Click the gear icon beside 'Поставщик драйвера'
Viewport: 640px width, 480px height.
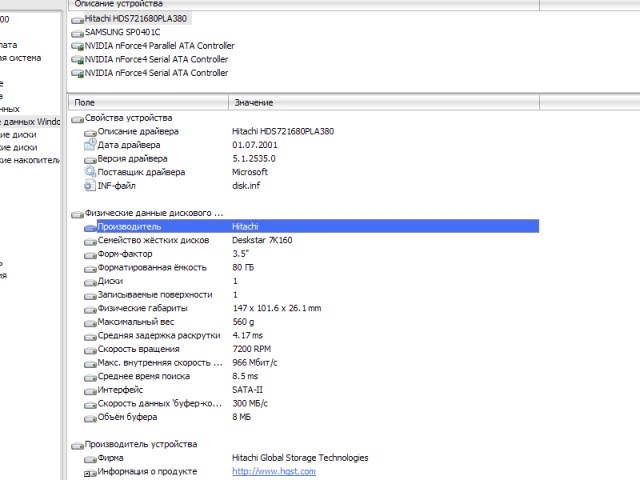point(90,172)
